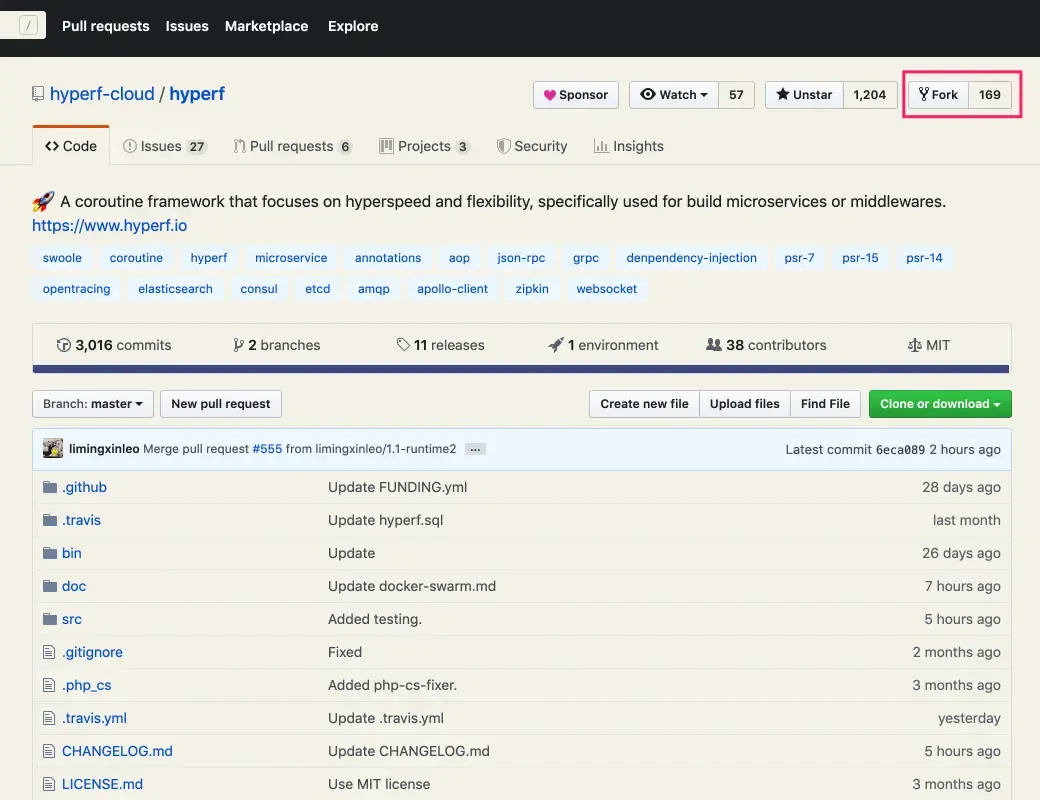Click the json-rpc topic tag
Screen dimensions: 1040x800
coord(521,257)
